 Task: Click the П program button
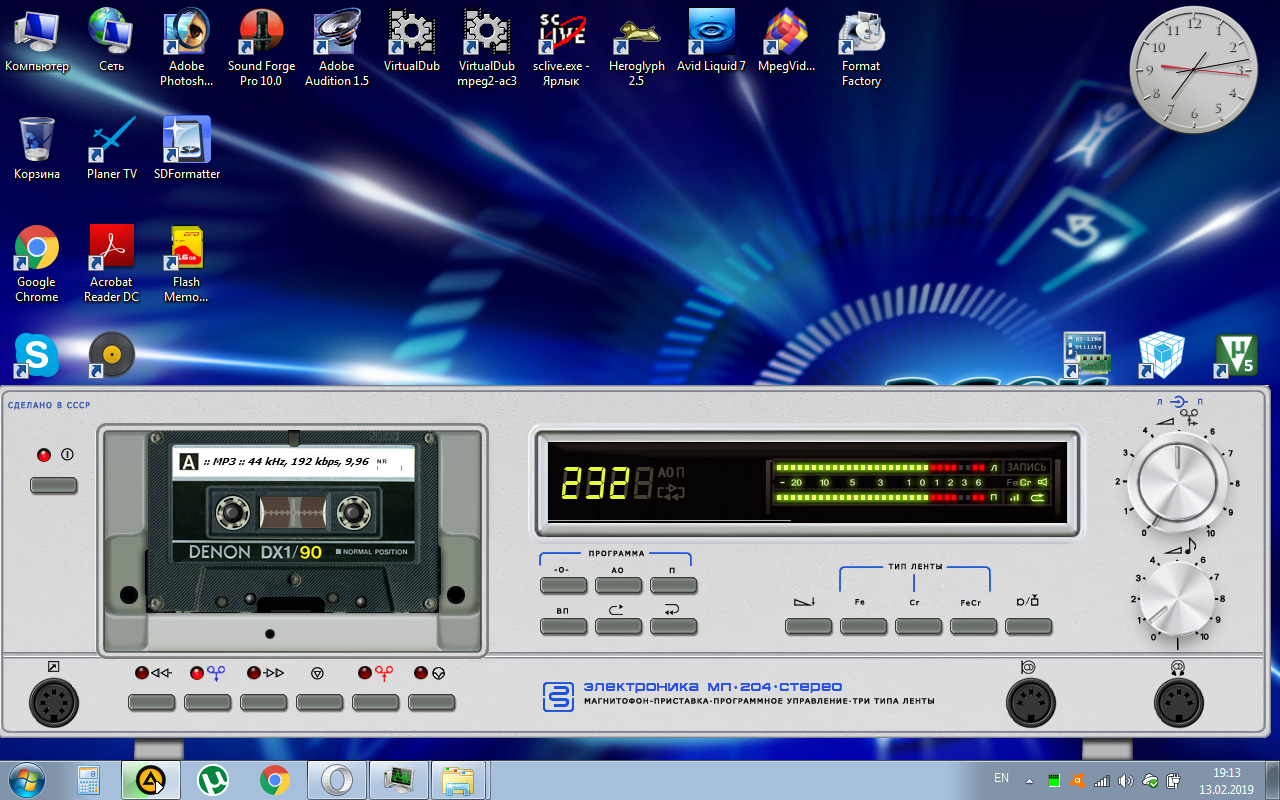[x=674, y=585]
